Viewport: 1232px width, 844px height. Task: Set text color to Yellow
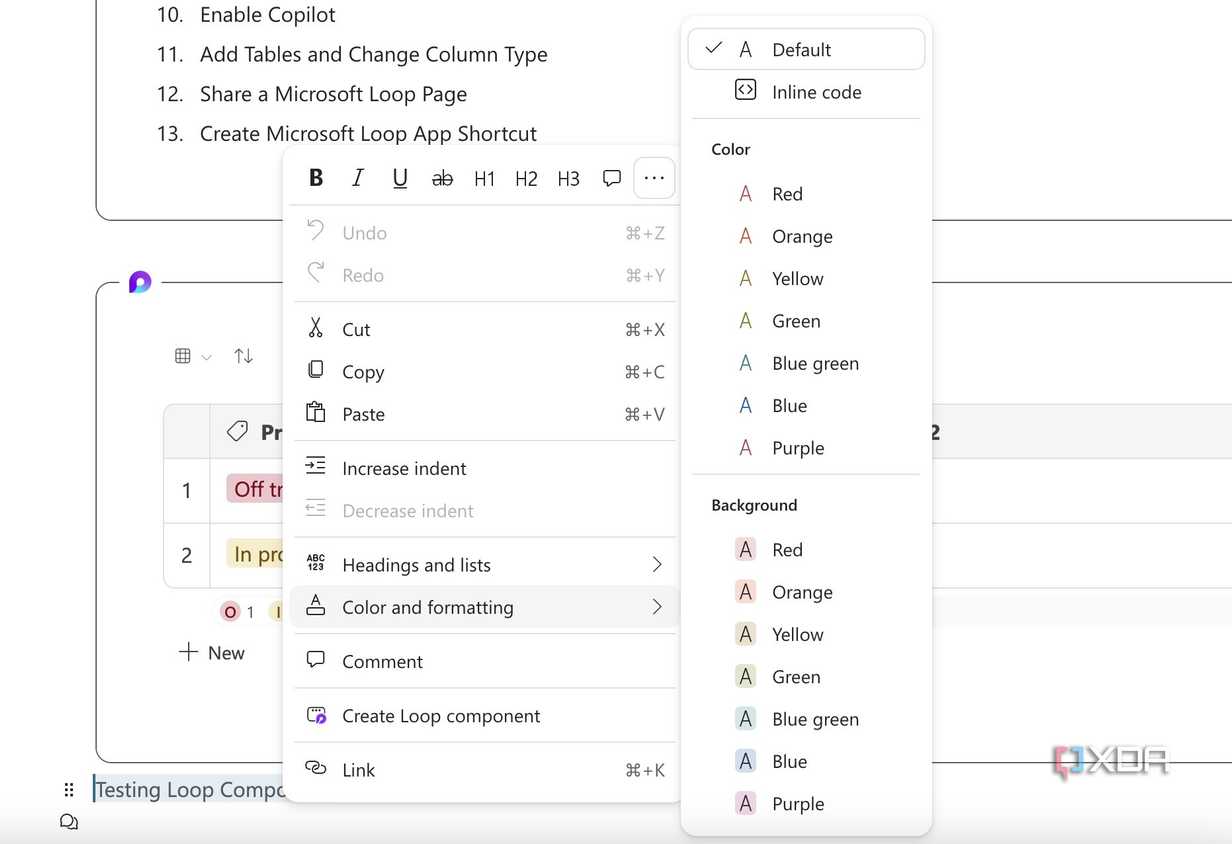(x=806, y=279)
